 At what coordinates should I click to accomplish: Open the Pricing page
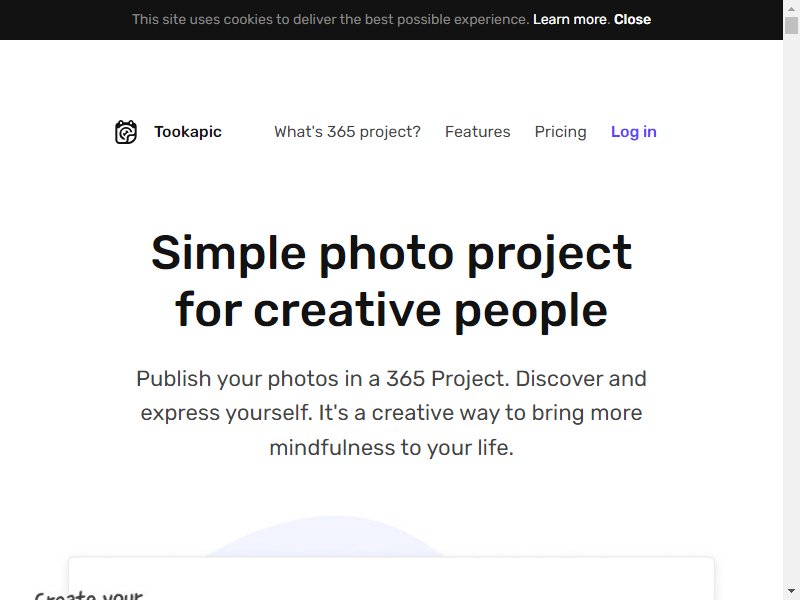[560, 132]
